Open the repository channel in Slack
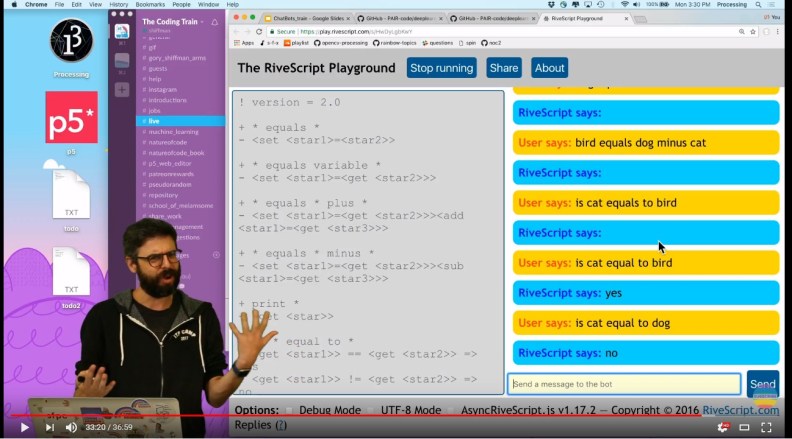 (163, 196)
